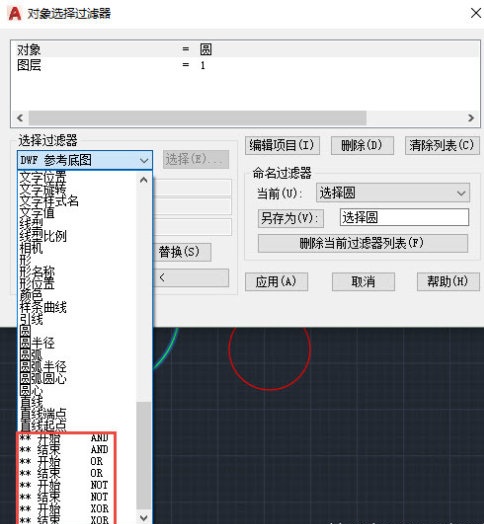Open the 当前(U) 选择圆 named filter dropdown
This screenshot has width=484, height=524.
(x=393, y=193)
